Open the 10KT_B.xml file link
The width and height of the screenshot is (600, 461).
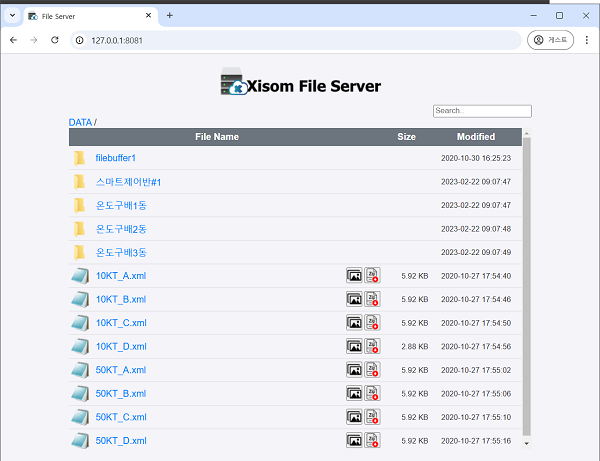(121, 300)
